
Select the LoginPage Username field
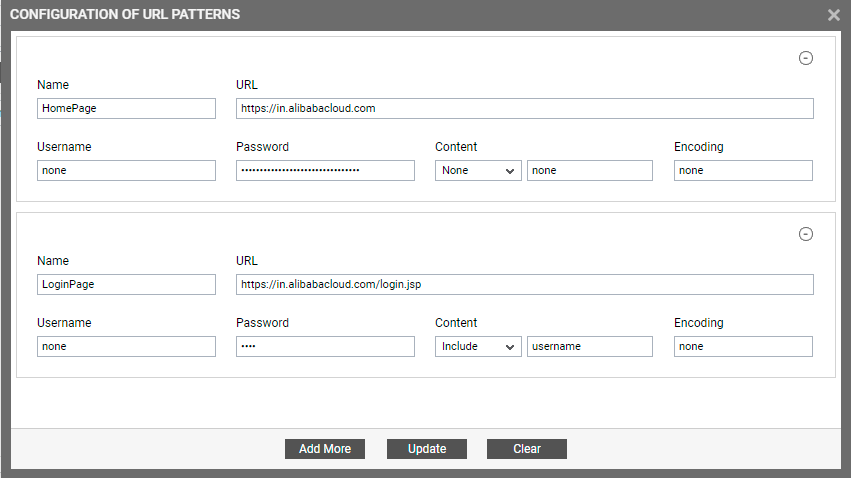pos(126,346)
